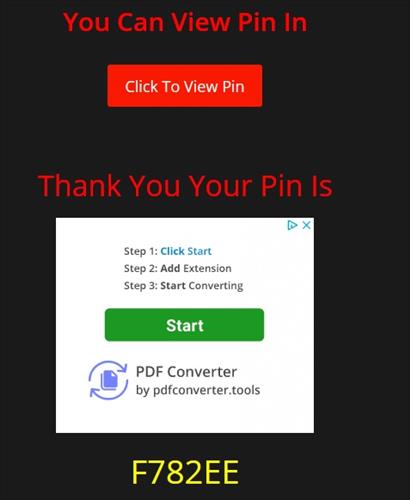The width and height of the screenshot is (410, 500).
Task: Select the Step 3: Start Converting line
Action: tap(183, 286)
